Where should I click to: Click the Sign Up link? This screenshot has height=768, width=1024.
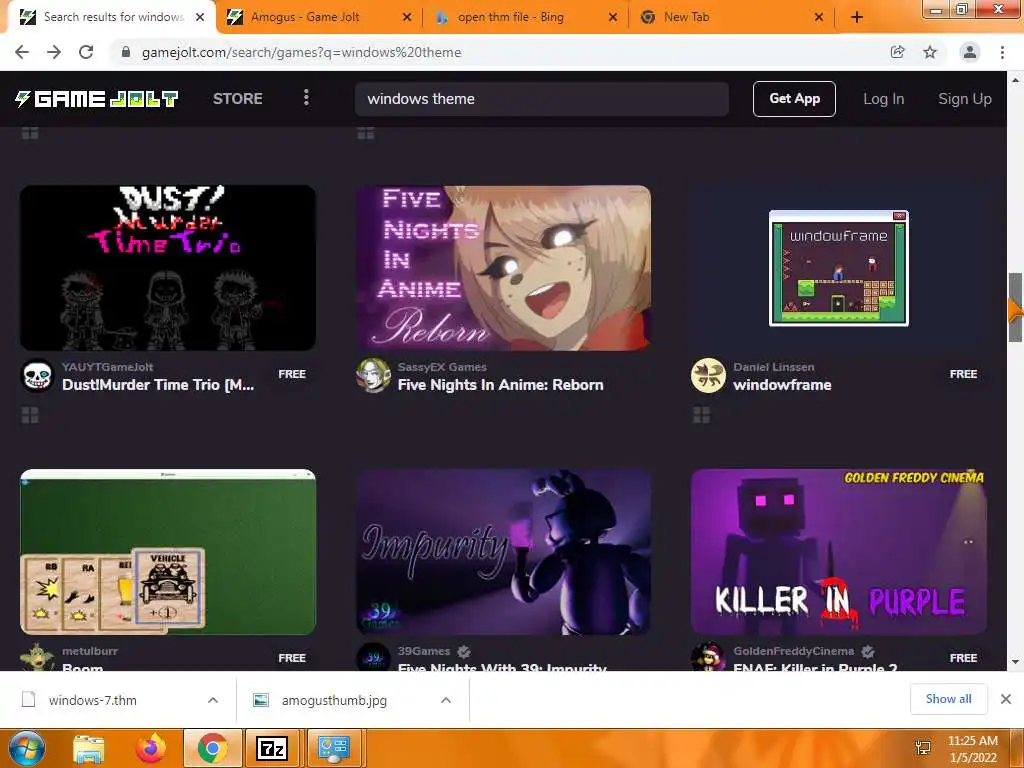965,99
